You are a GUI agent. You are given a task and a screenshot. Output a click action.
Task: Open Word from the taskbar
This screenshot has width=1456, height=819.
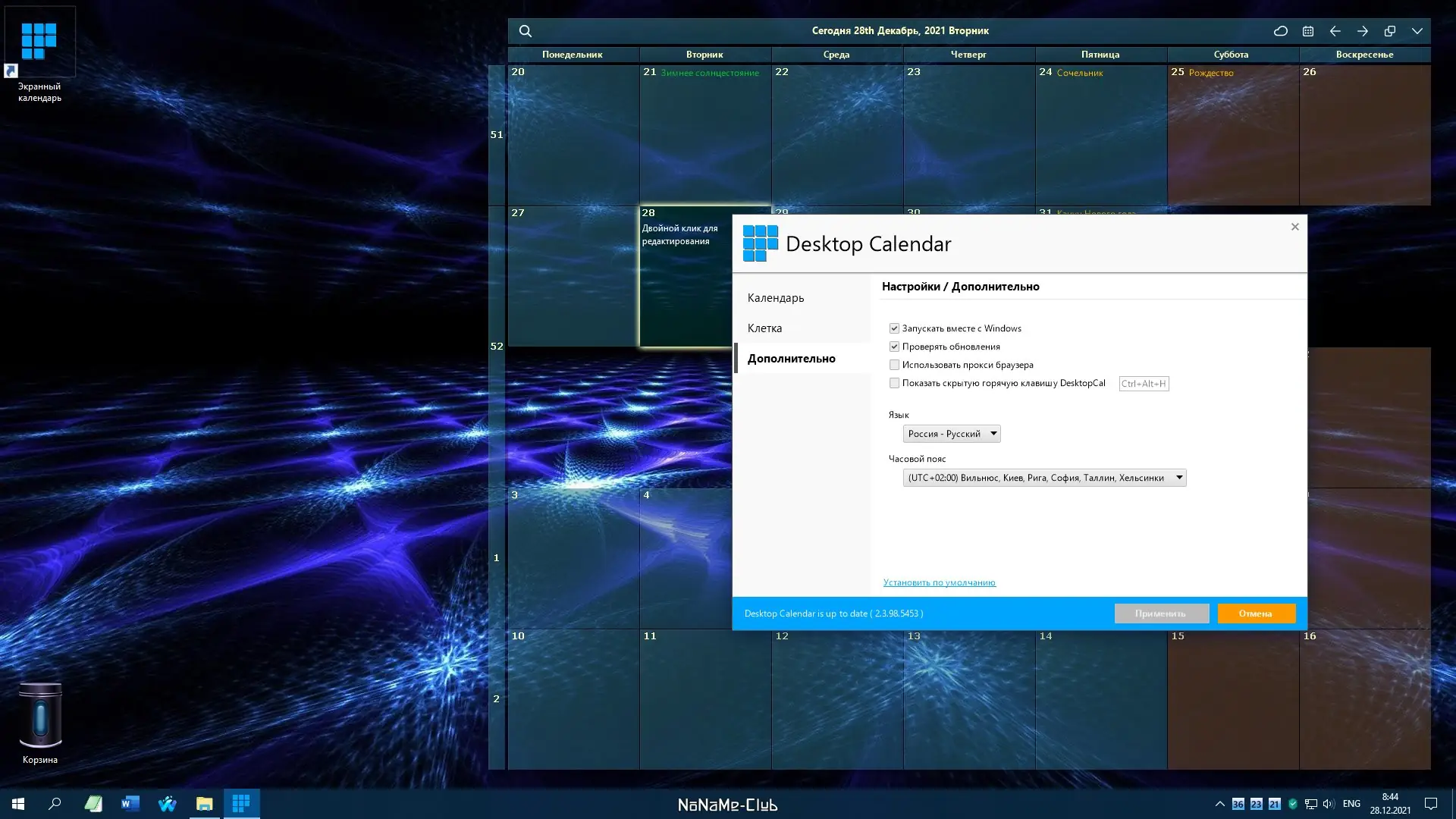click(x=130, y=803)
